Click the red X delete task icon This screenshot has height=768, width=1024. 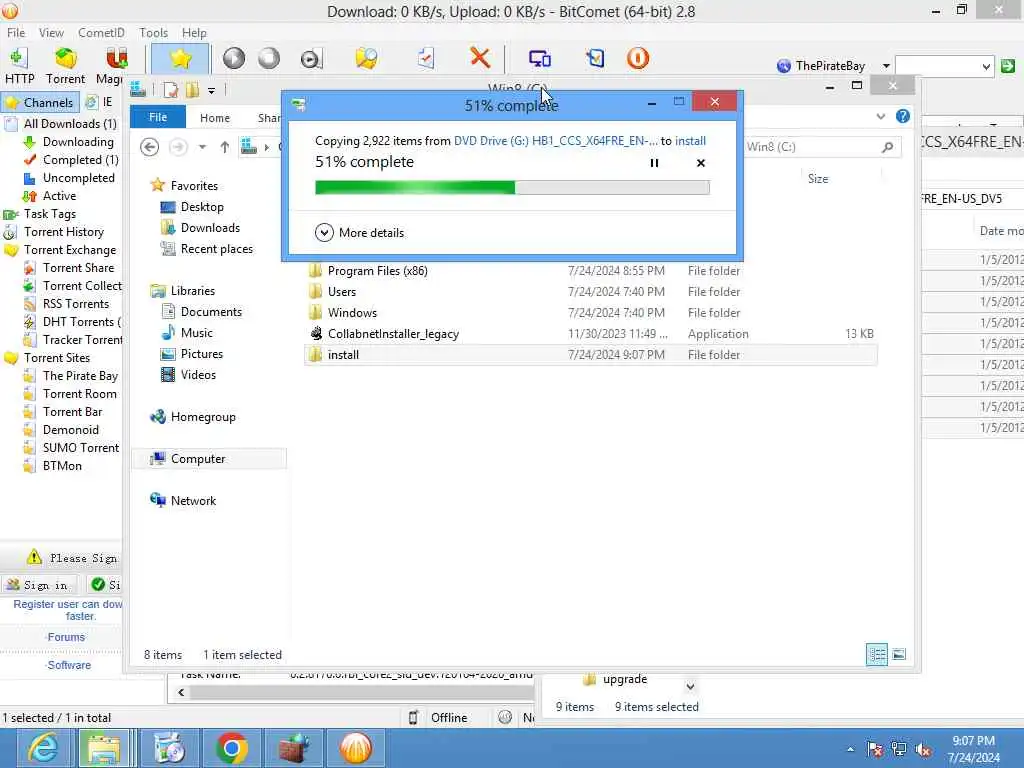pos(480,58)
